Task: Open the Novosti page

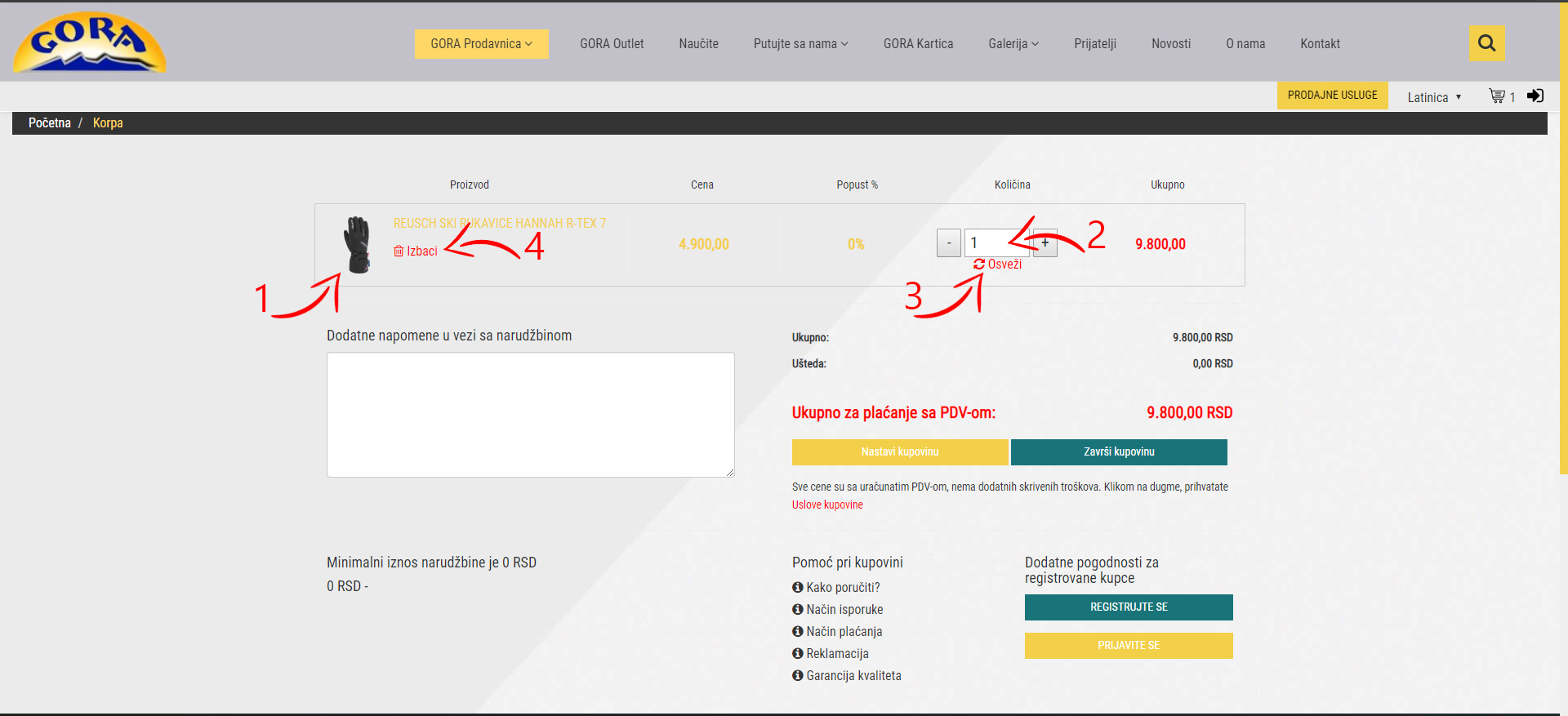Action: click(x=1171, y=44)
